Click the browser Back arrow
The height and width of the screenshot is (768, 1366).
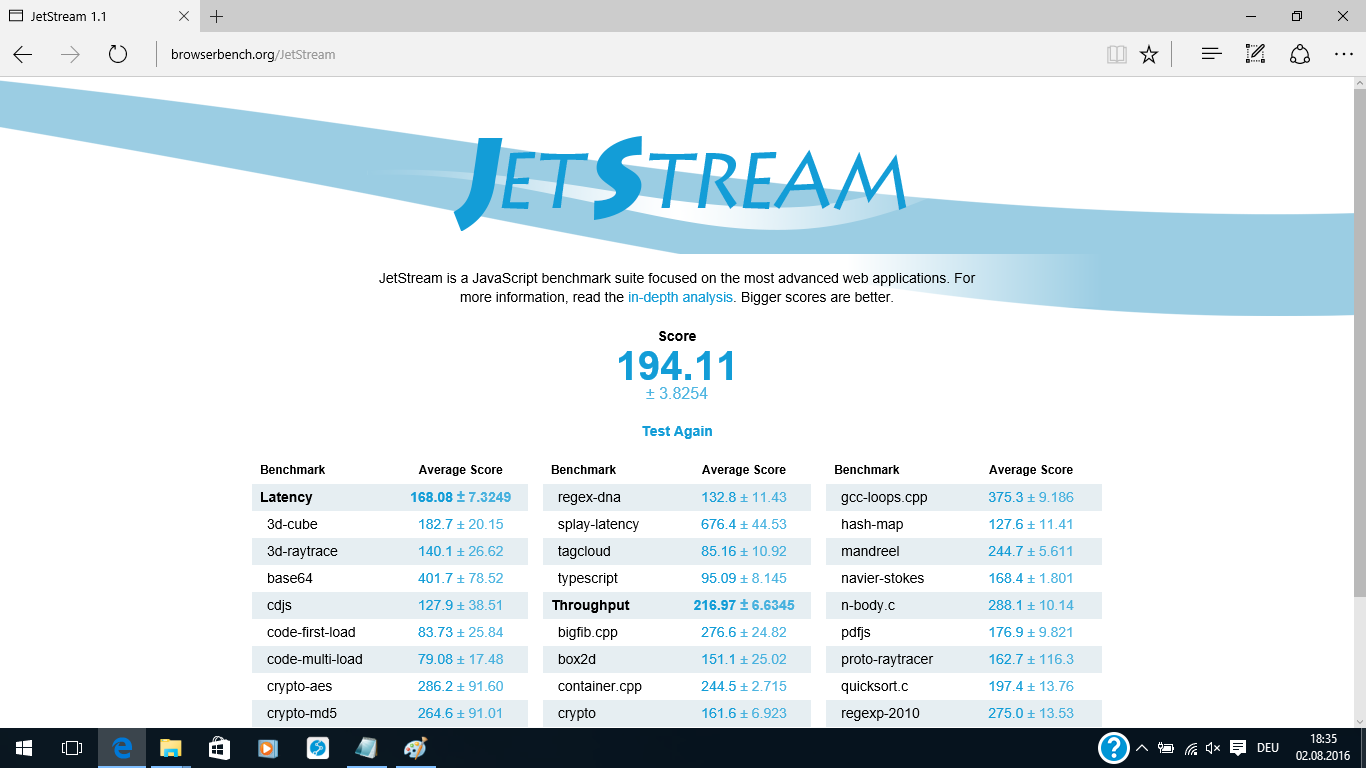tap(23, 54)
